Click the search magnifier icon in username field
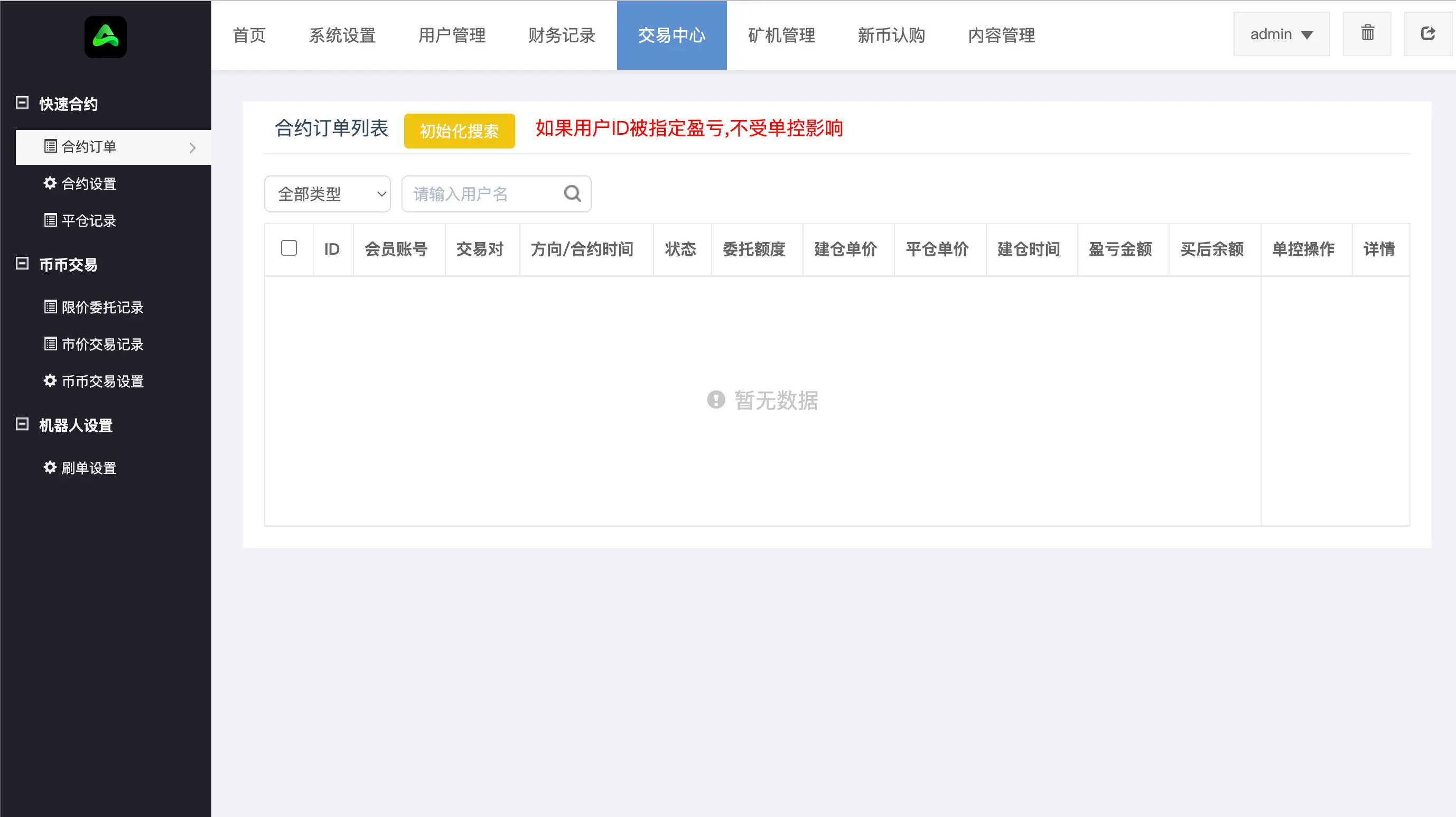This screenshot has height=817, width=1456. click(x=573, y=194)
